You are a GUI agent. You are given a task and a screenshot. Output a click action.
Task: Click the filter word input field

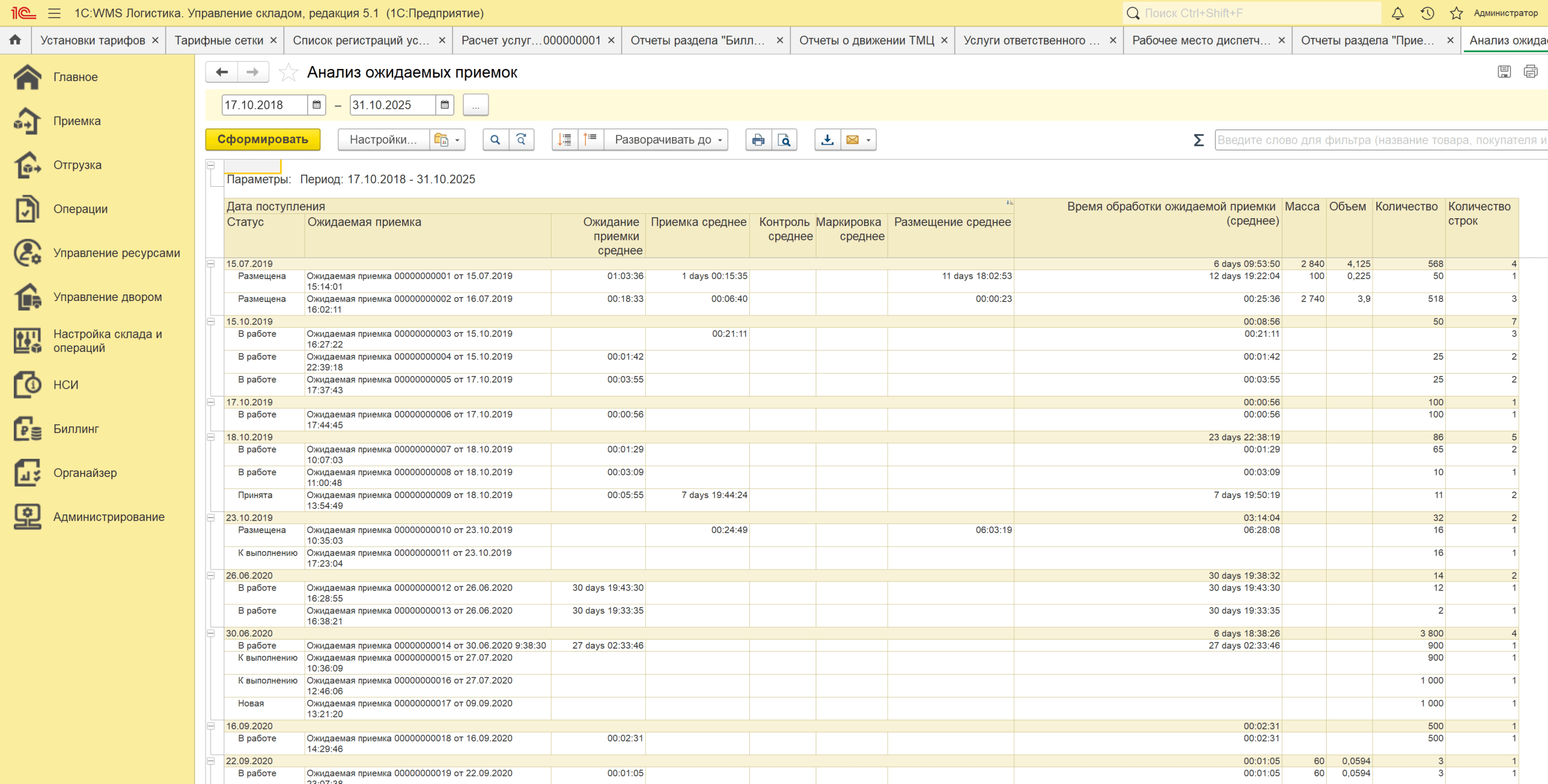[1379, 140]
